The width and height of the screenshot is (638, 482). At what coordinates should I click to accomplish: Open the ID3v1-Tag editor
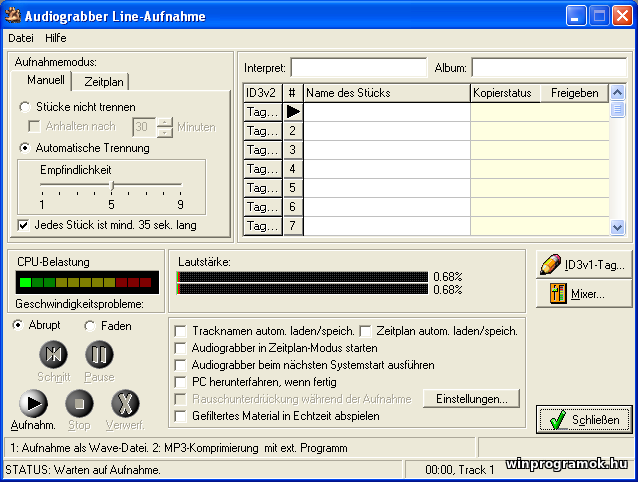(584, 264)
